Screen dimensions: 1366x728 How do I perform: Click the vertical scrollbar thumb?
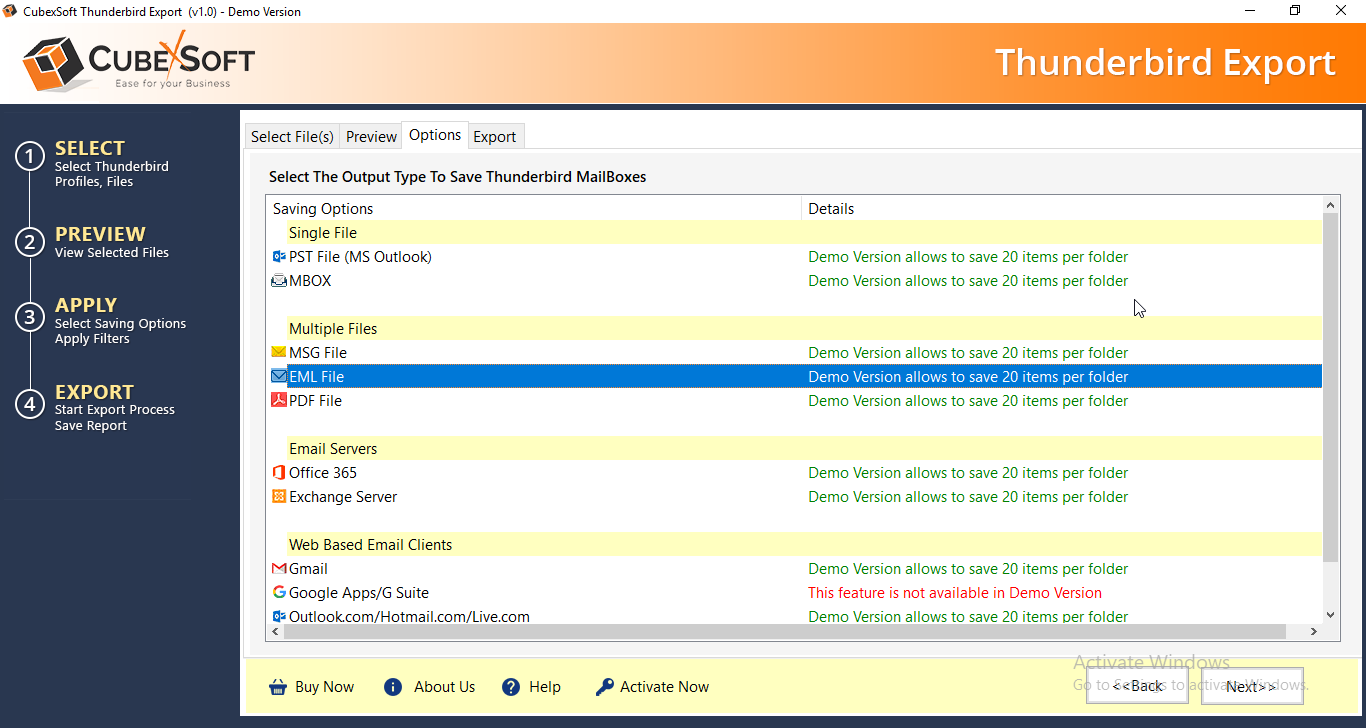[1330, 386]
